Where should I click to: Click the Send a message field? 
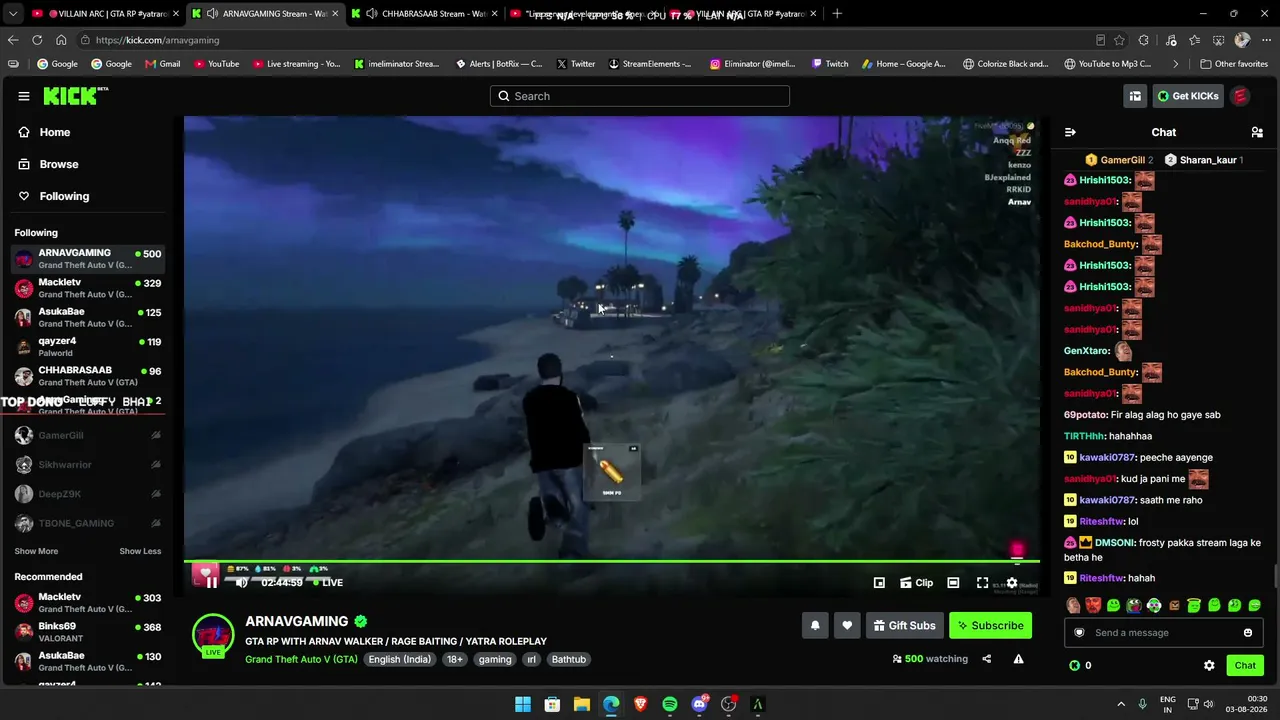1163,632
